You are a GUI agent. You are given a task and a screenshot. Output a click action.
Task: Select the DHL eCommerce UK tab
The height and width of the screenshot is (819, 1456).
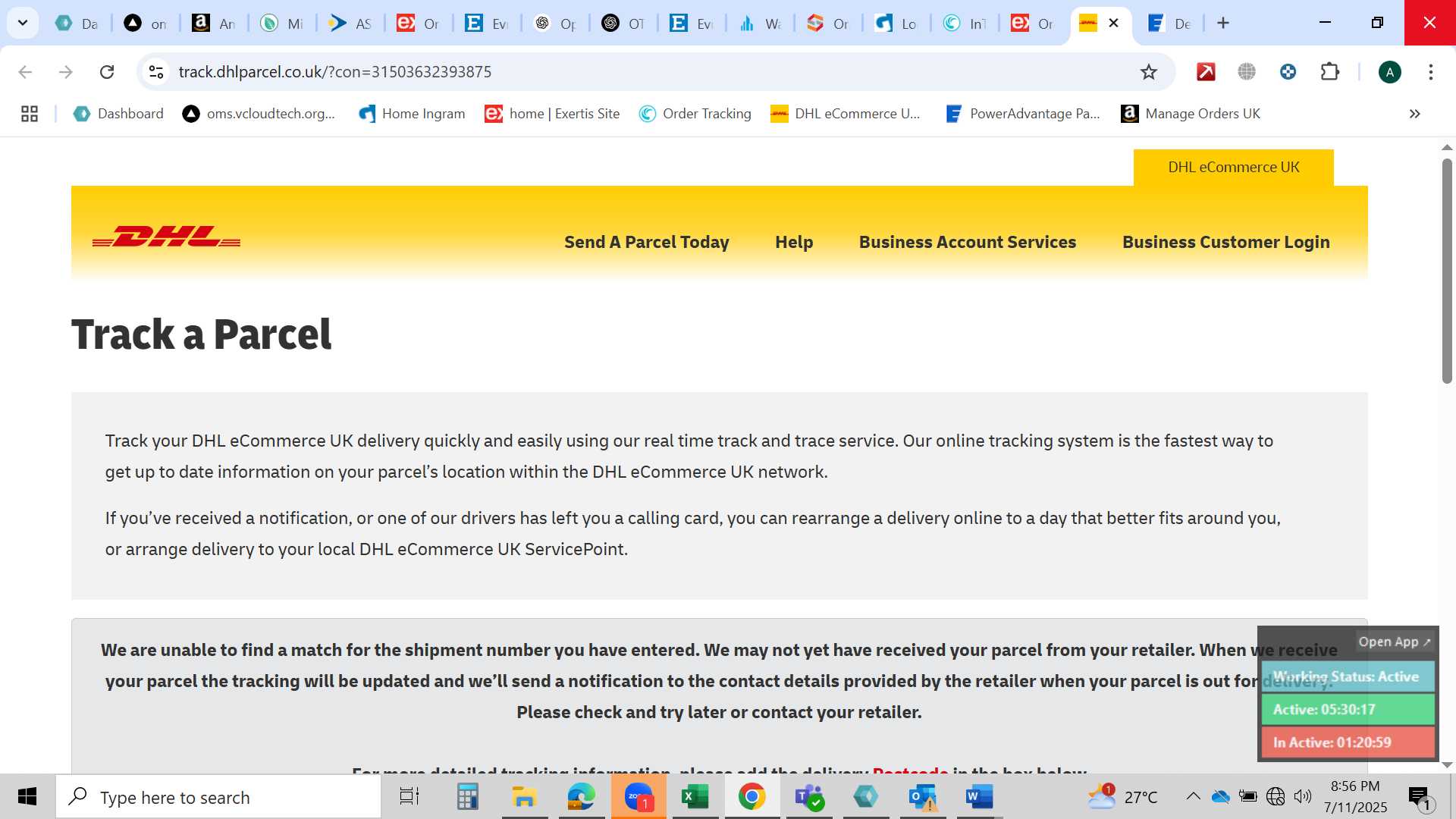tap(1234, 167)
